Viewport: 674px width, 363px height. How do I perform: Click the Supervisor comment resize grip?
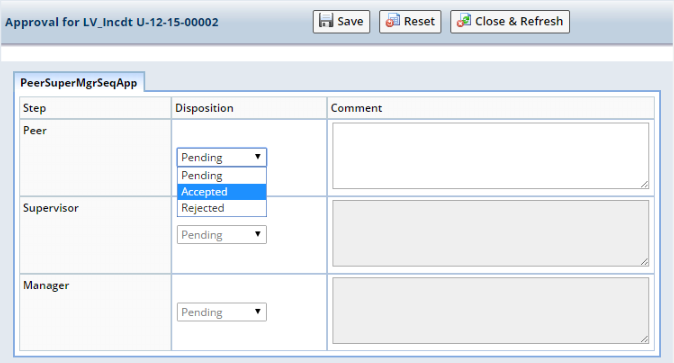[644, 261]
